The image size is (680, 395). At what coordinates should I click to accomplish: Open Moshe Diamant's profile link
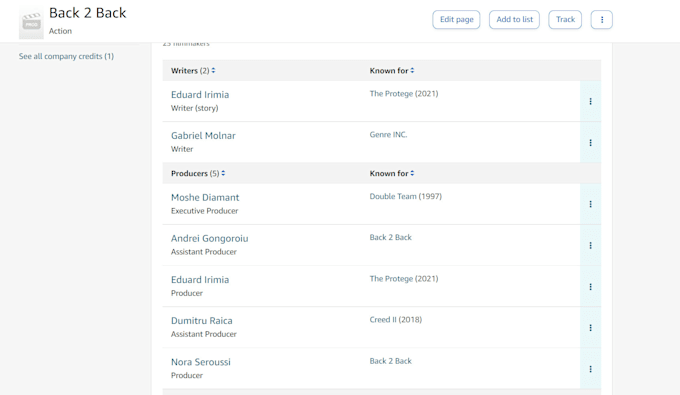(205, 197)
